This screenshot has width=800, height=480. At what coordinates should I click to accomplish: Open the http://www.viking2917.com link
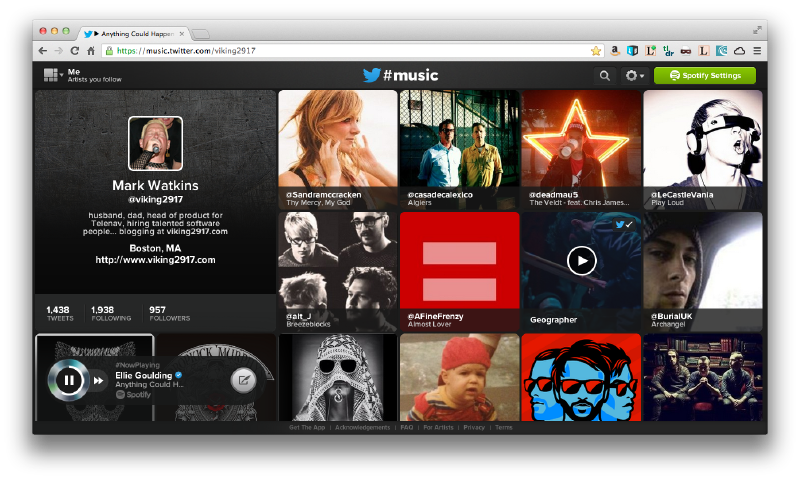coord(155,260)
